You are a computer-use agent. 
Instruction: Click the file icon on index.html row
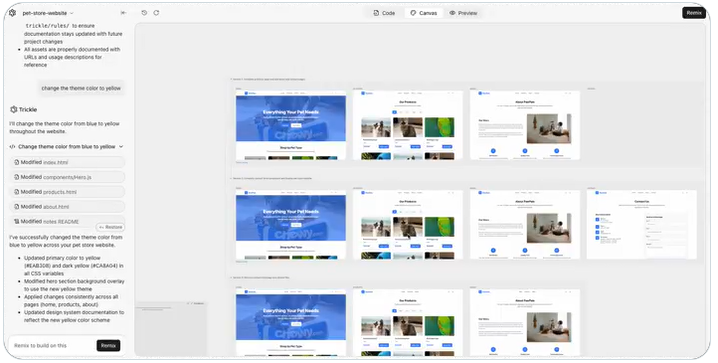coord(16,162)
